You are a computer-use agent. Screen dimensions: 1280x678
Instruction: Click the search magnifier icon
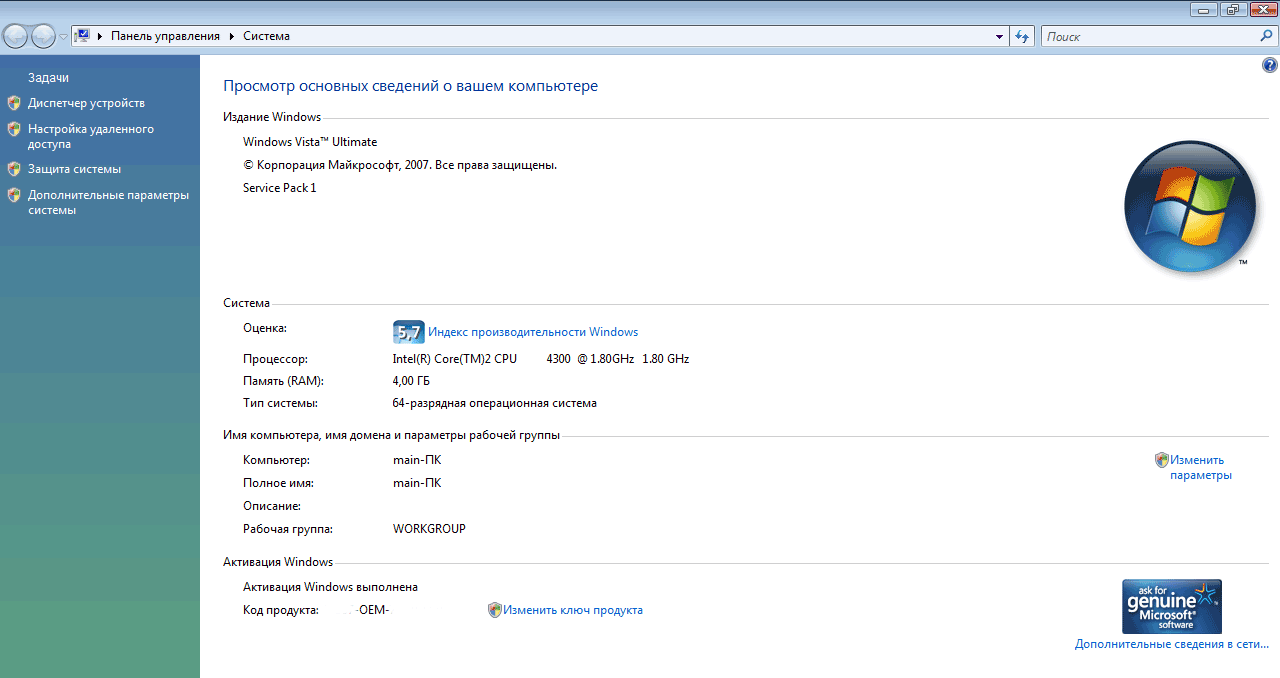click(x=1266, y=36)
